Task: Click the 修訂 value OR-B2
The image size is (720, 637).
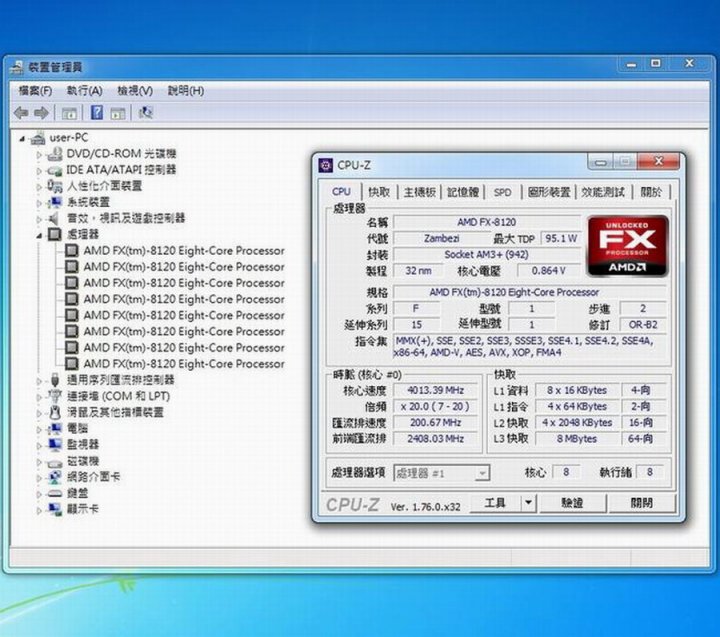Action: click(643, 325)
